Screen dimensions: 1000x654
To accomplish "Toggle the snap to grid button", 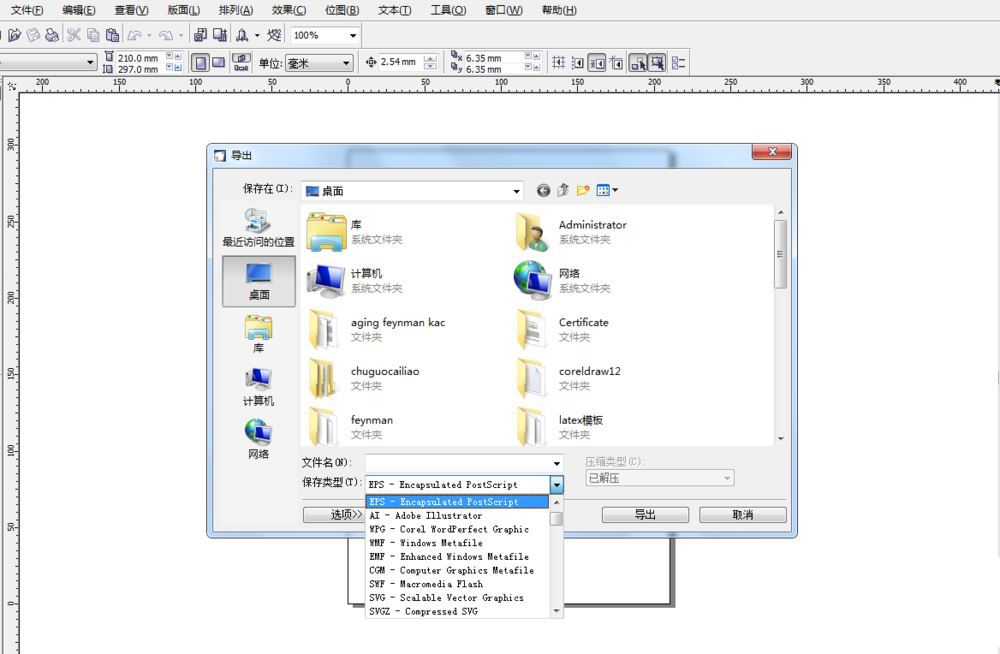I will pyautogui.click(x=559, y=62).
